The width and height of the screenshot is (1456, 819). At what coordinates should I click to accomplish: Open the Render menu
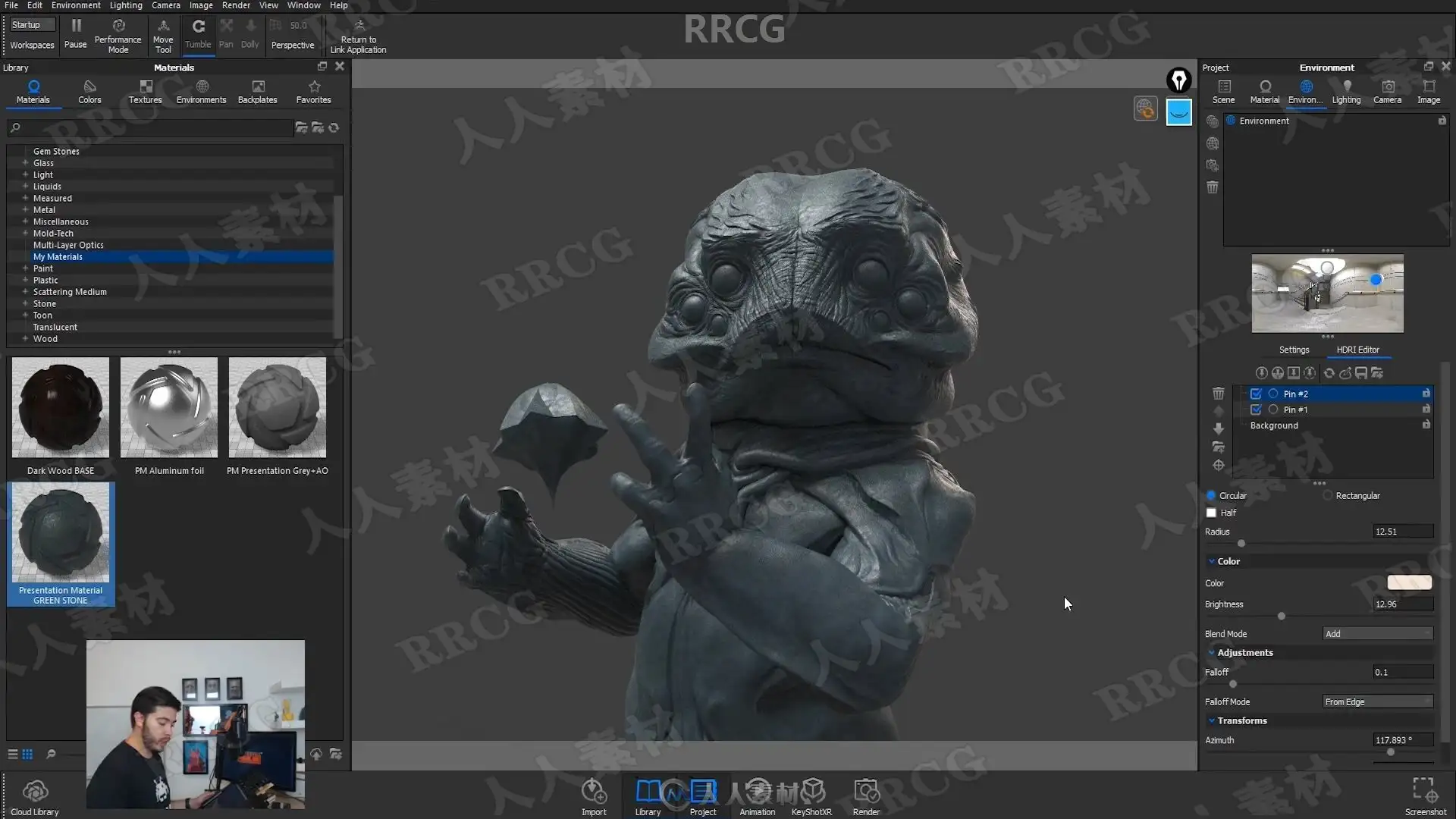click(x=236, y=5)
